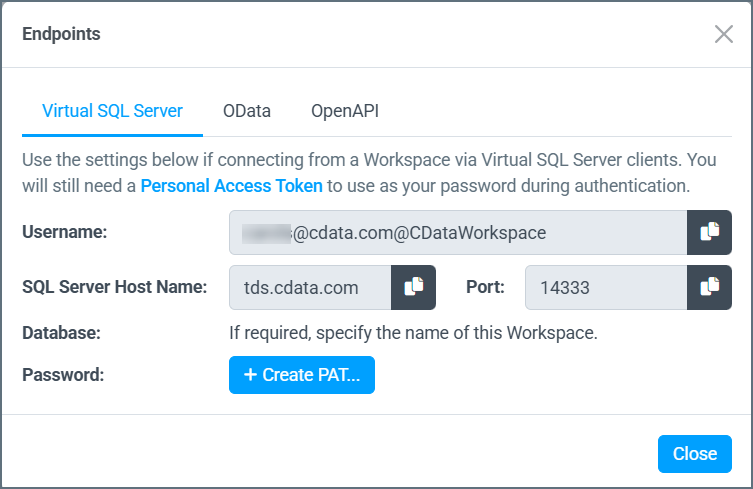Copy the SQL Server Host Name value
The image size is (753, 489).
point(413,287)
